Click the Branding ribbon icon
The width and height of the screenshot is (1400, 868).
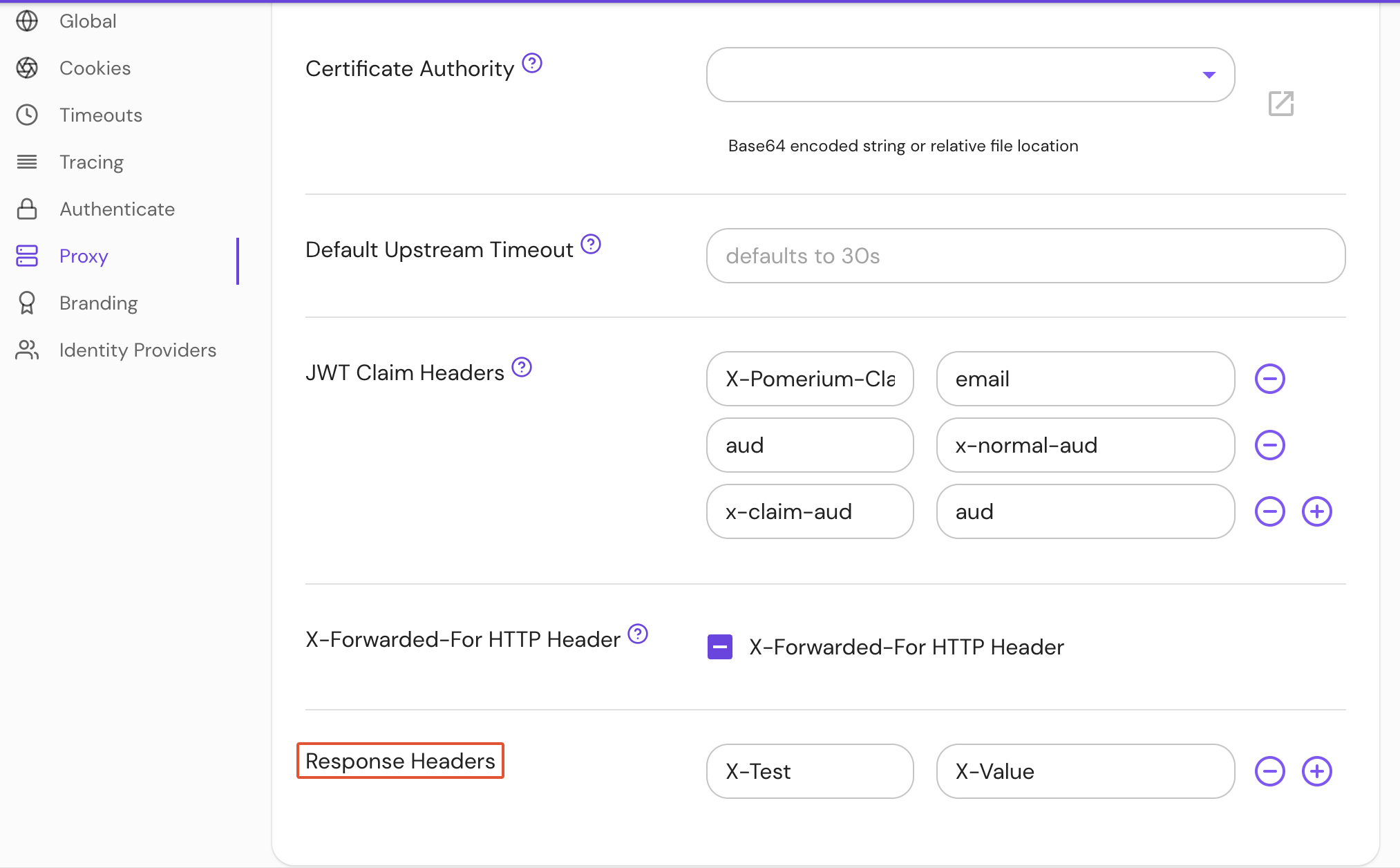point(28,303)
